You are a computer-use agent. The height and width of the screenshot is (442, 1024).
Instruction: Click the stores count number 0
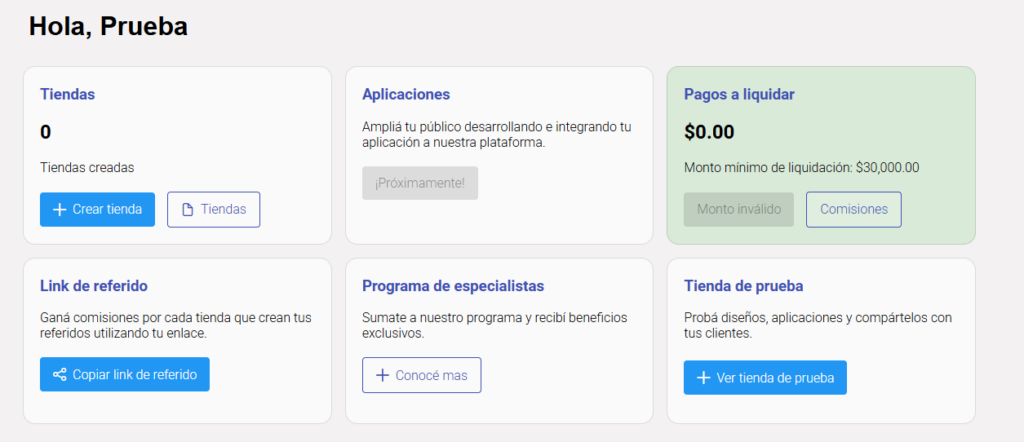pyautogui.click(x=46, y=132)
